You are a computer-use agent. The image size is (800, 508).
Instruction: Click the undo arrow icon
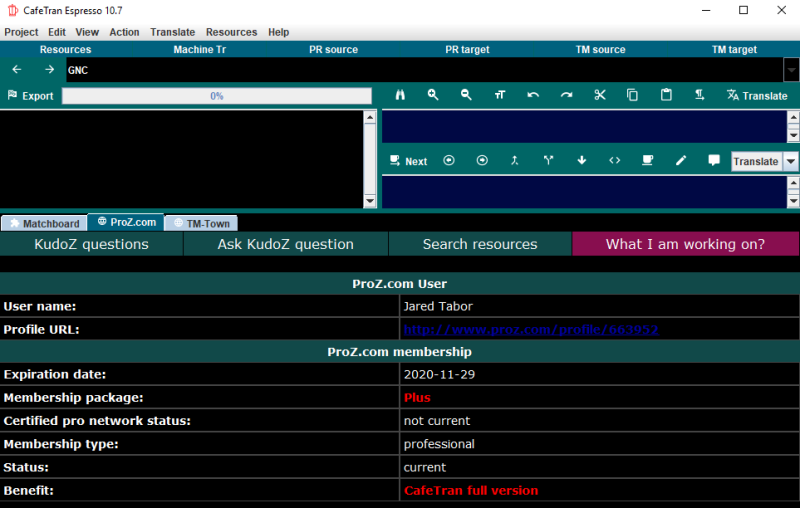(533, 95)
